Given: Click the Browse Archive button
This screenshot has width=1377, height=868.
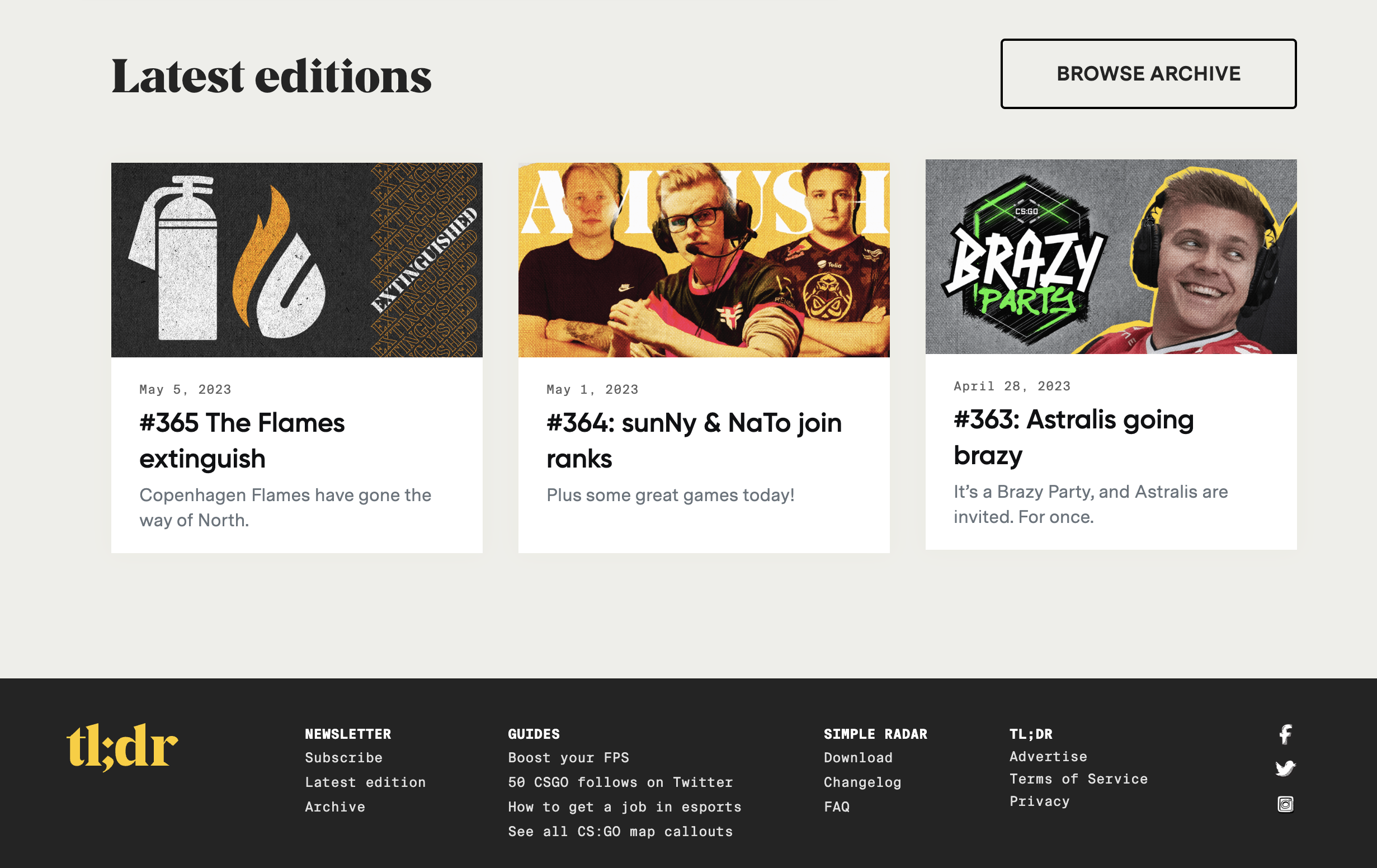Looking at the screenshot, I should click(1148, 74).
